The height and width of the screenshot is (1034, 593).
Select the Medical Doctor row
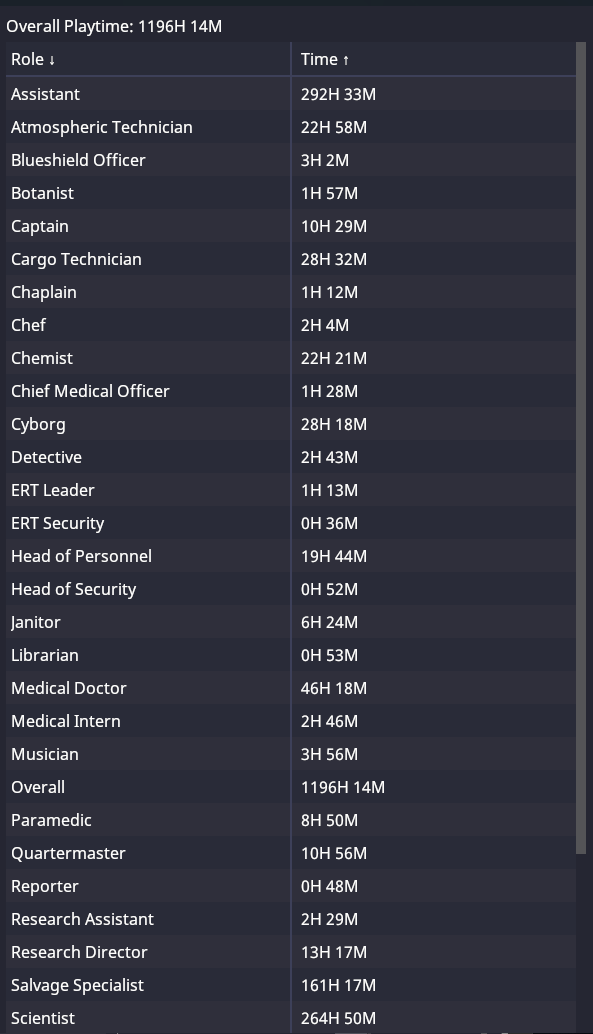(291, 688)
